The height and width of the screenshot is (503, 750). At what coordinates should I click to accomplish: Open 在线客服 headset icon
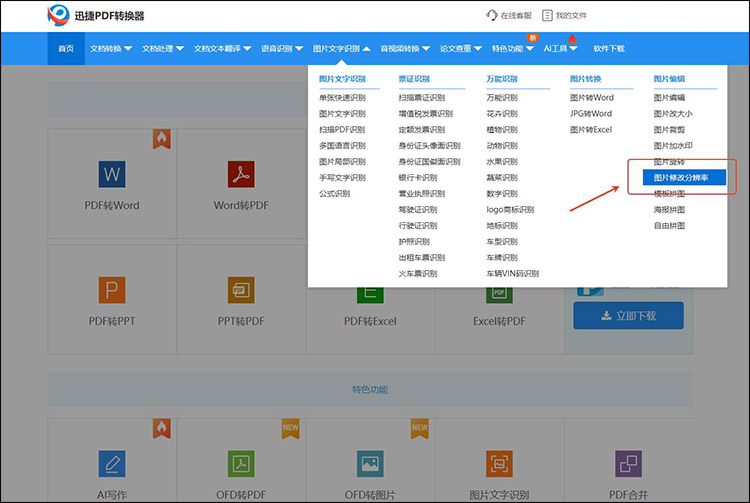click(492, 15)
